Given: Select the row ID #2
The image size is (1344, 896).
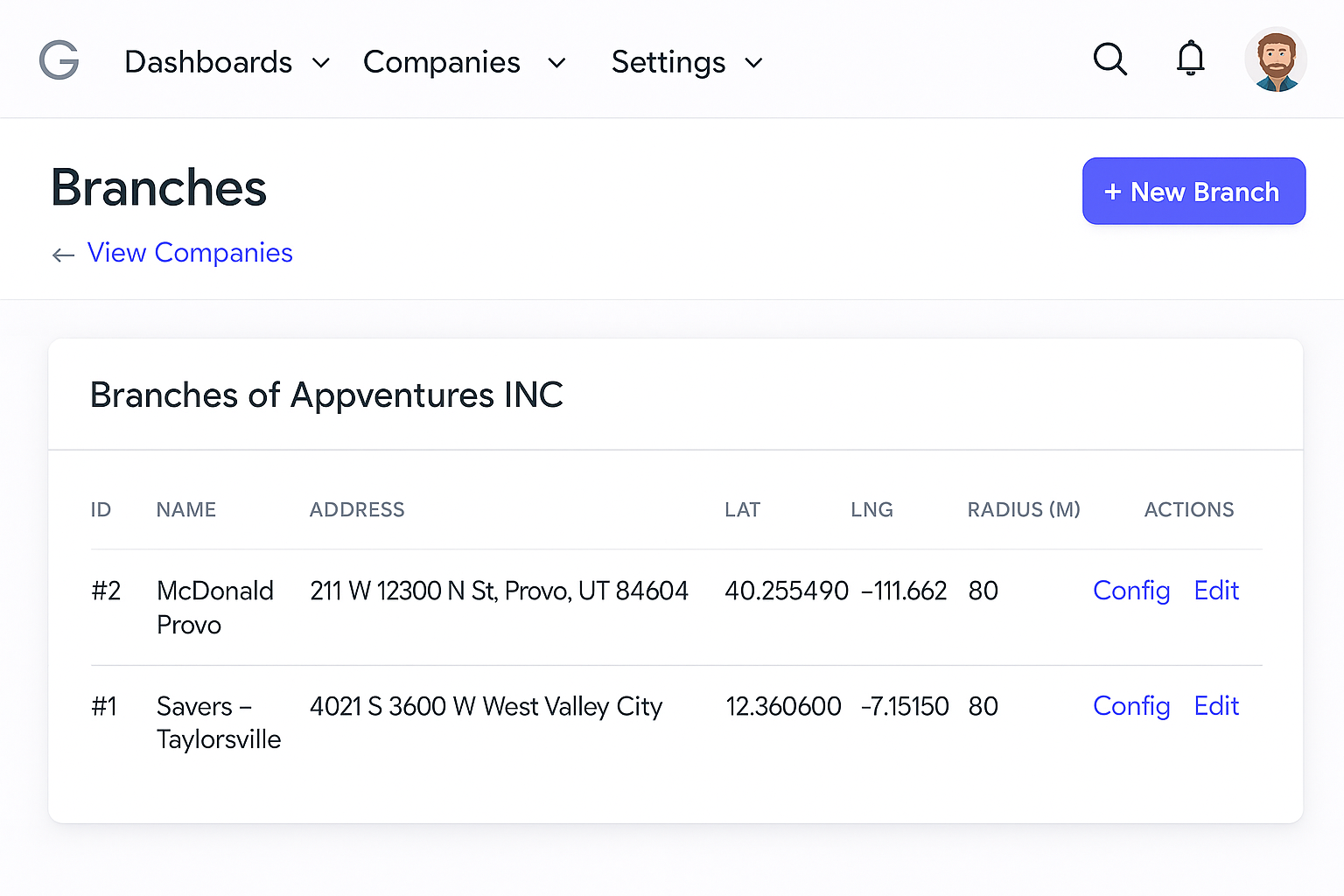Looking at the screenshot, I should [106, 591].
